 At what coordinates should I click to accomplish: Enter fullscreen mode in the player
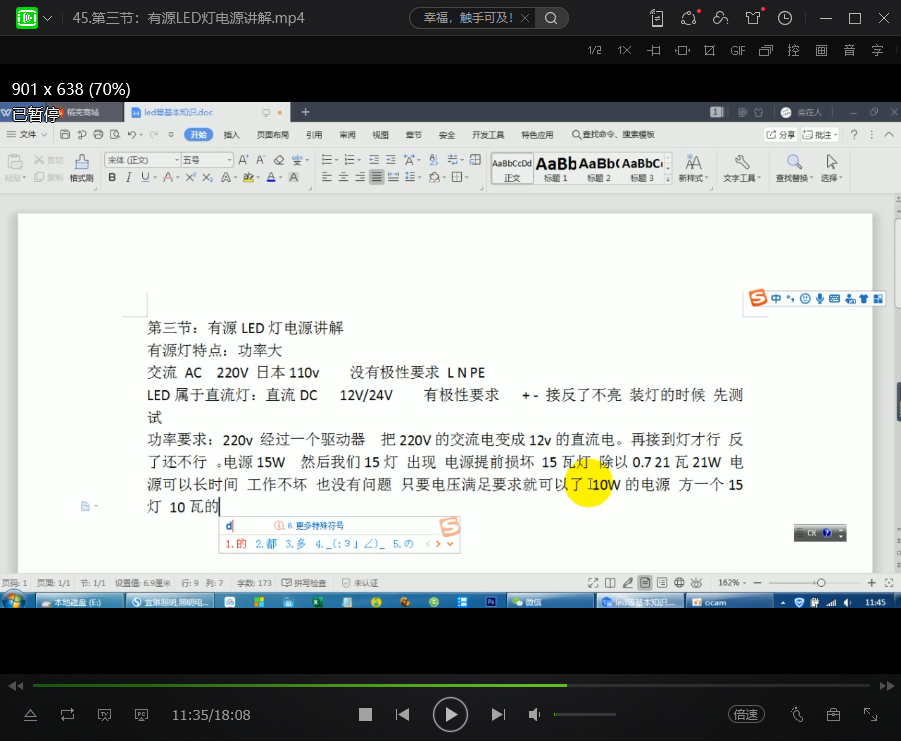click(x=870, y=714)
